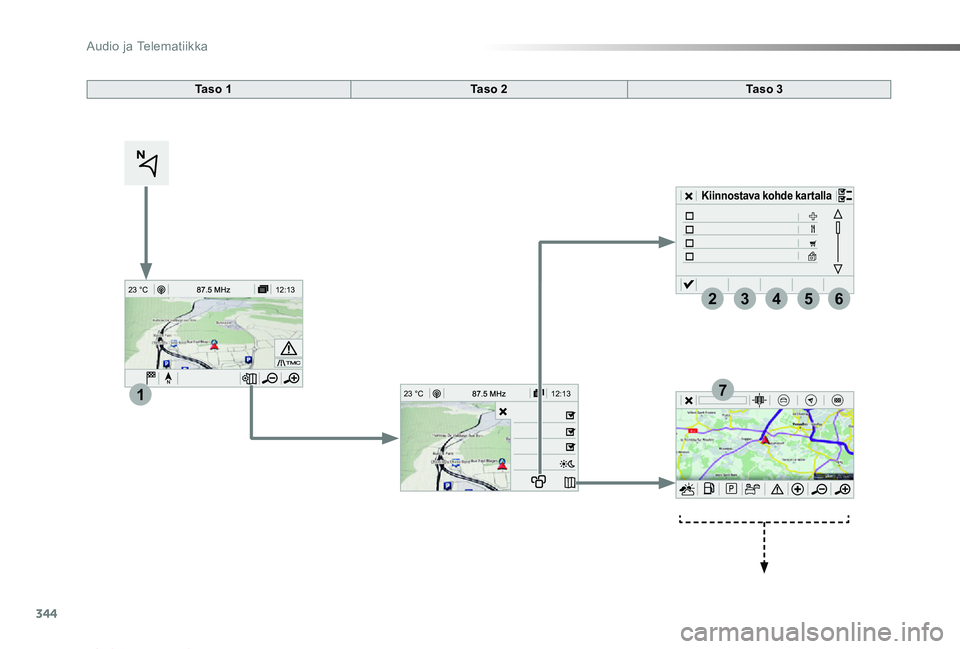Click the Audio ja Telematiikka page heading
This screenshot has width=960, height=649.
pyautogui.click(x=147, y=47)
